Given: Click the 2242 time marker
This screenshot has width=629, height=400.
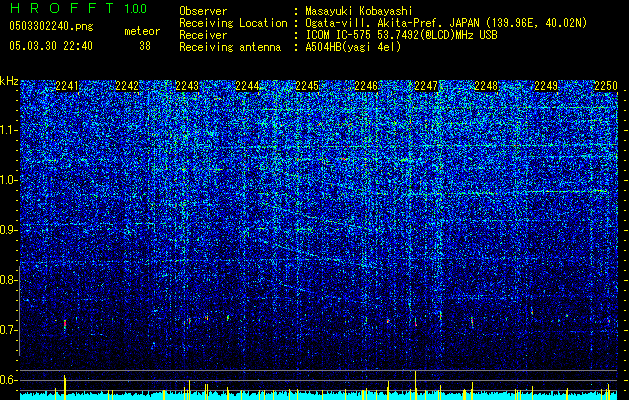Looking at the screenshot, I should coord(127,86).
